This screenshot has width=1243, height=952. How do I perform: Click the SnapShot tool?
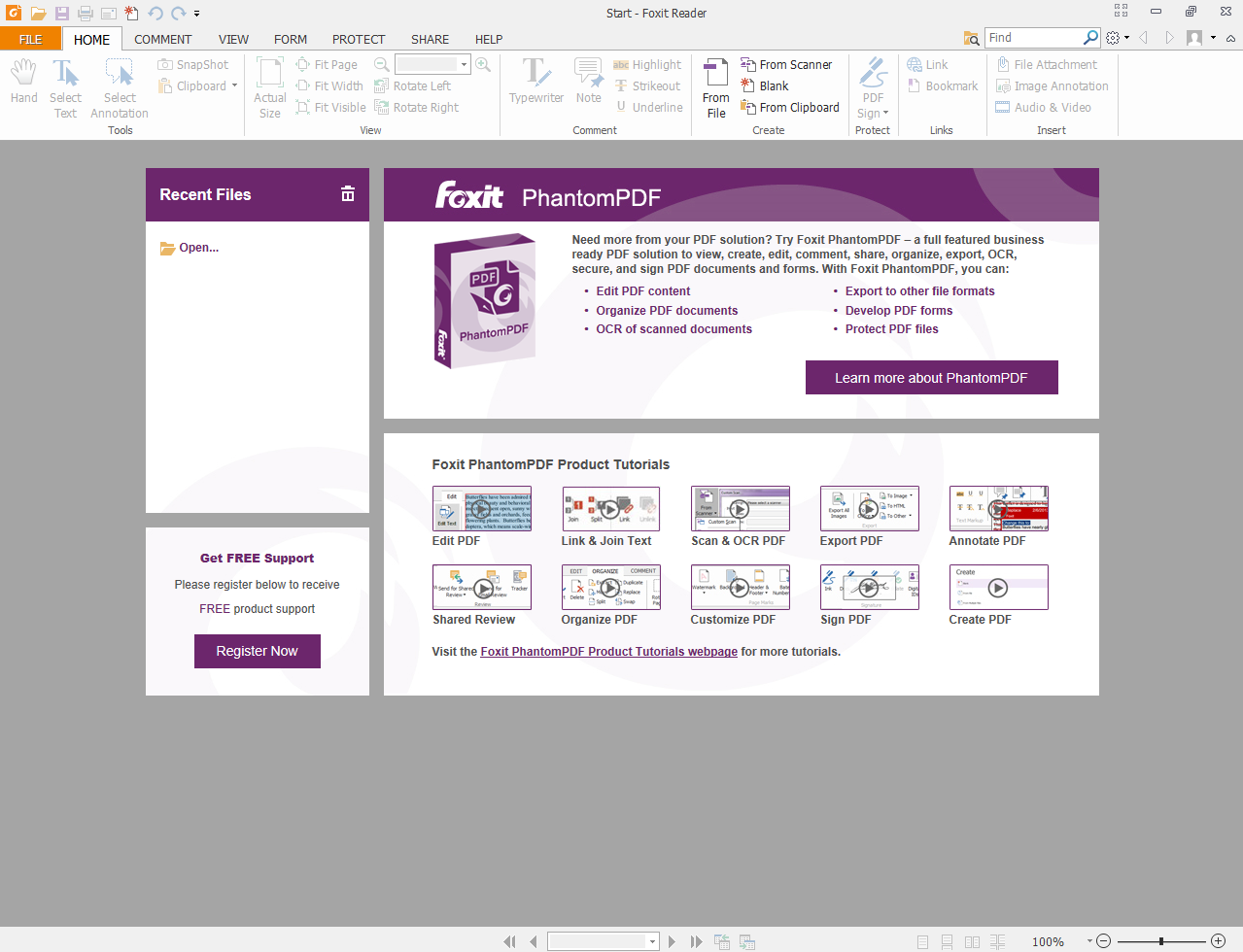point(193,65)
